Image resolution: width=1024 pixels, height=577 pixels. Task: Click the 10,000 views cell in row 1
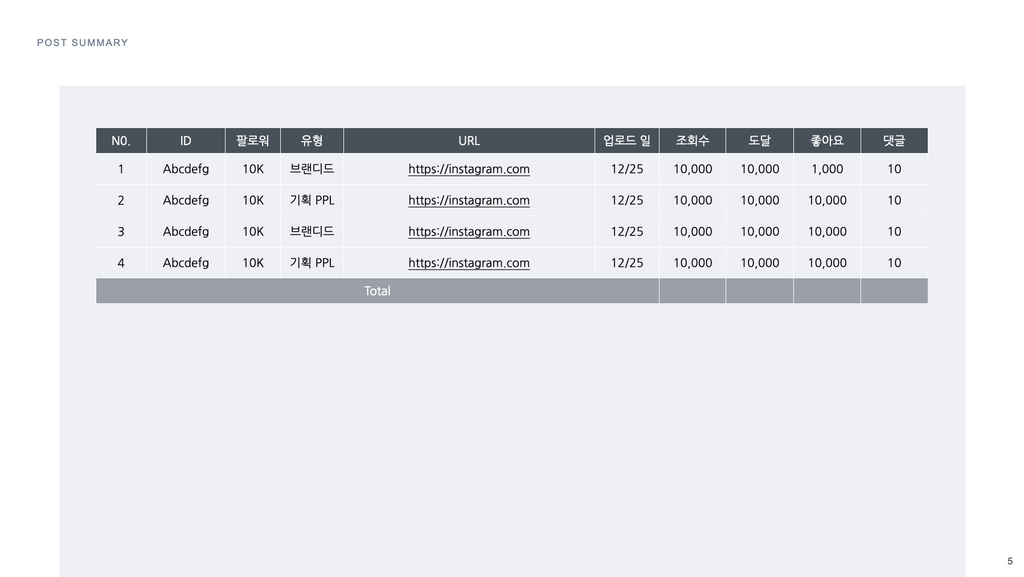tap(692, 169)
